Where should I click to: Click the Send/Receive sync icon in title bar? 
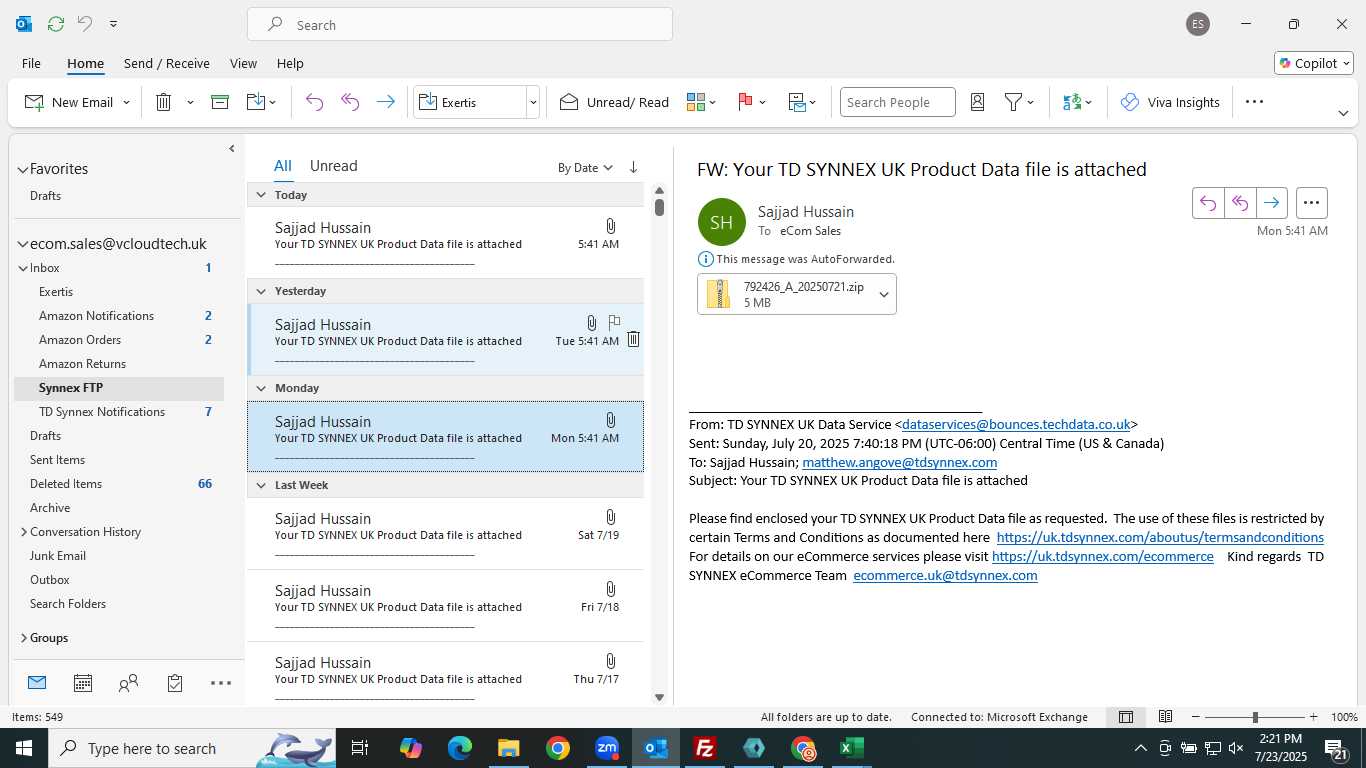(x=56, y=24)
